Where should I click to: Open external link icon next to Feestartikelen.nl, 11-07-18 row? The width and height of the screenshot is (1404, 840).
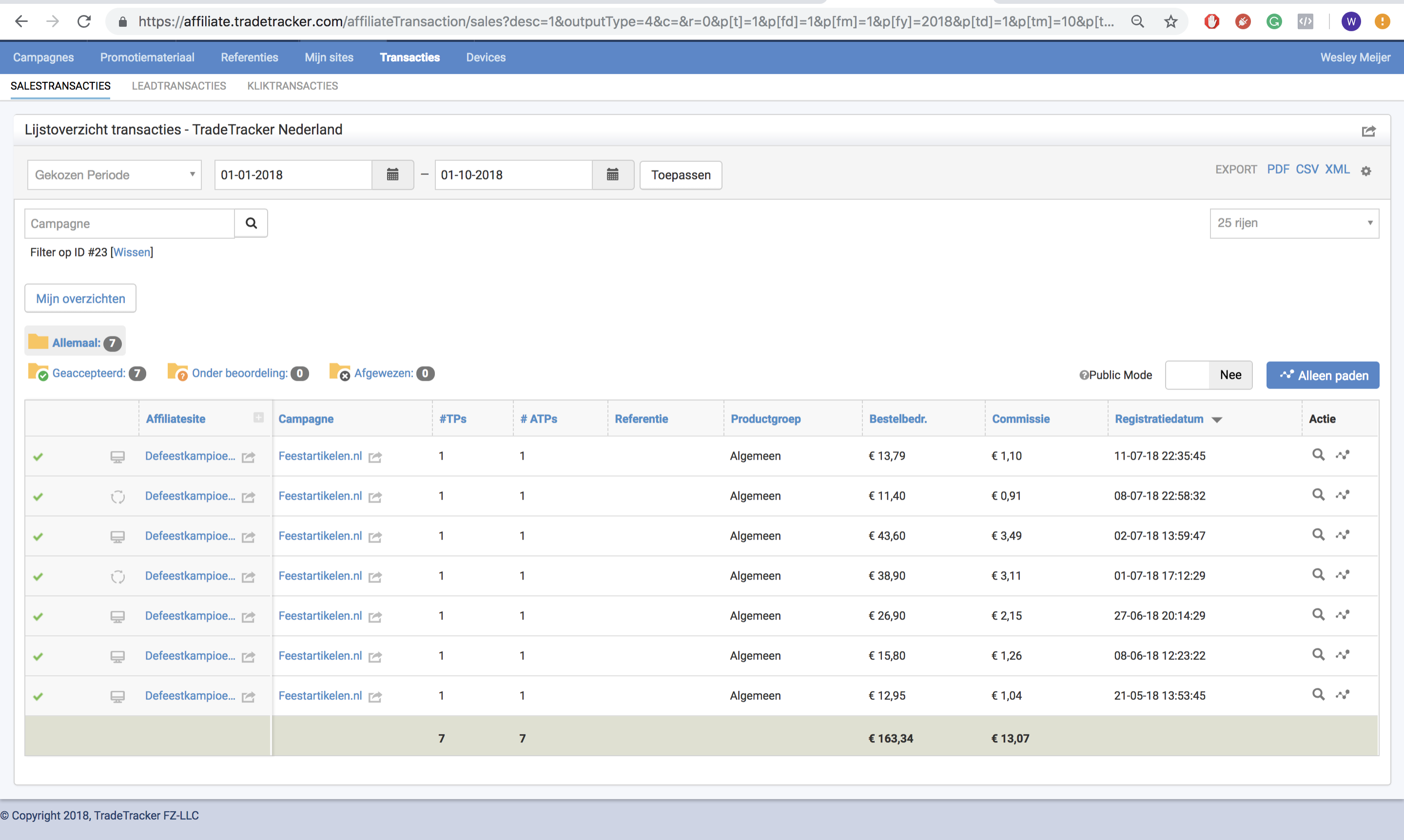point(375,457)
